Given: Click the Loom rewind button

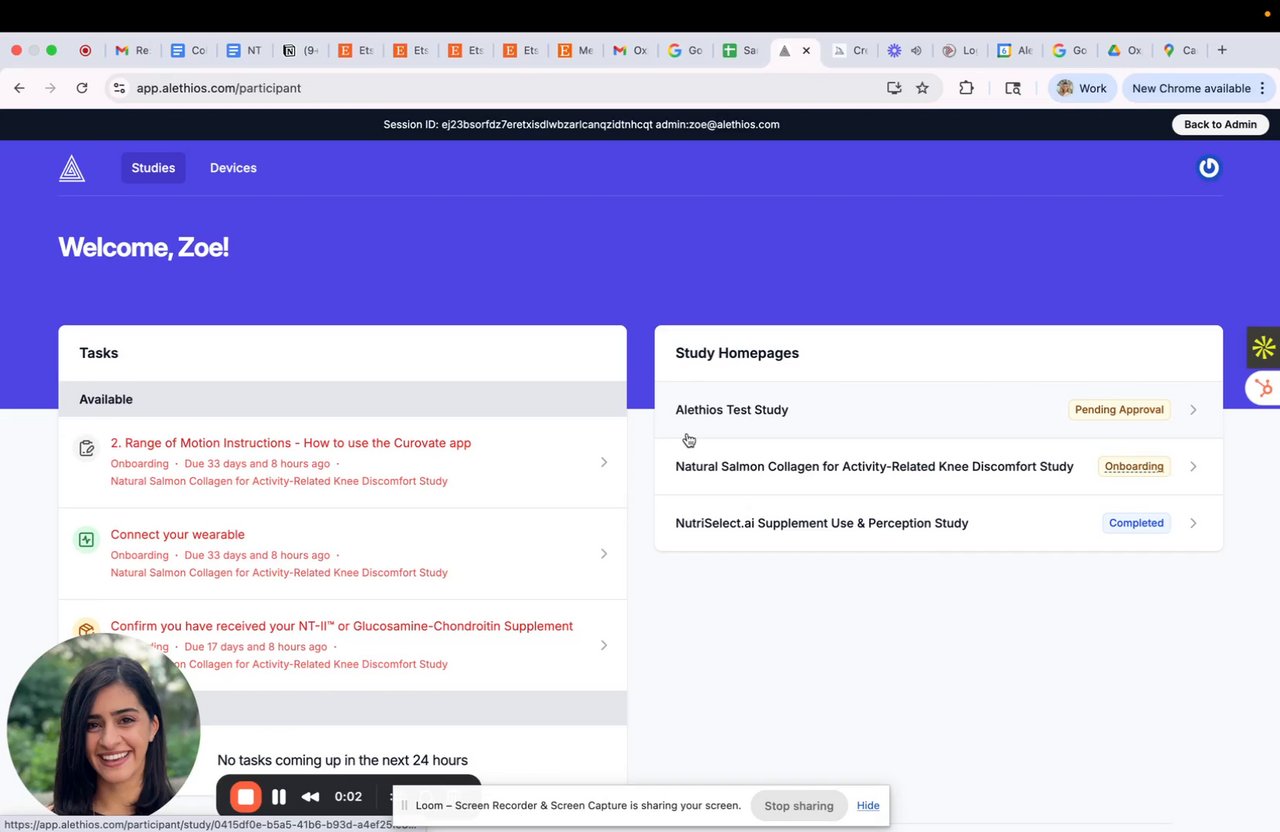Looking at the screenshot, I should click(311, 797).
